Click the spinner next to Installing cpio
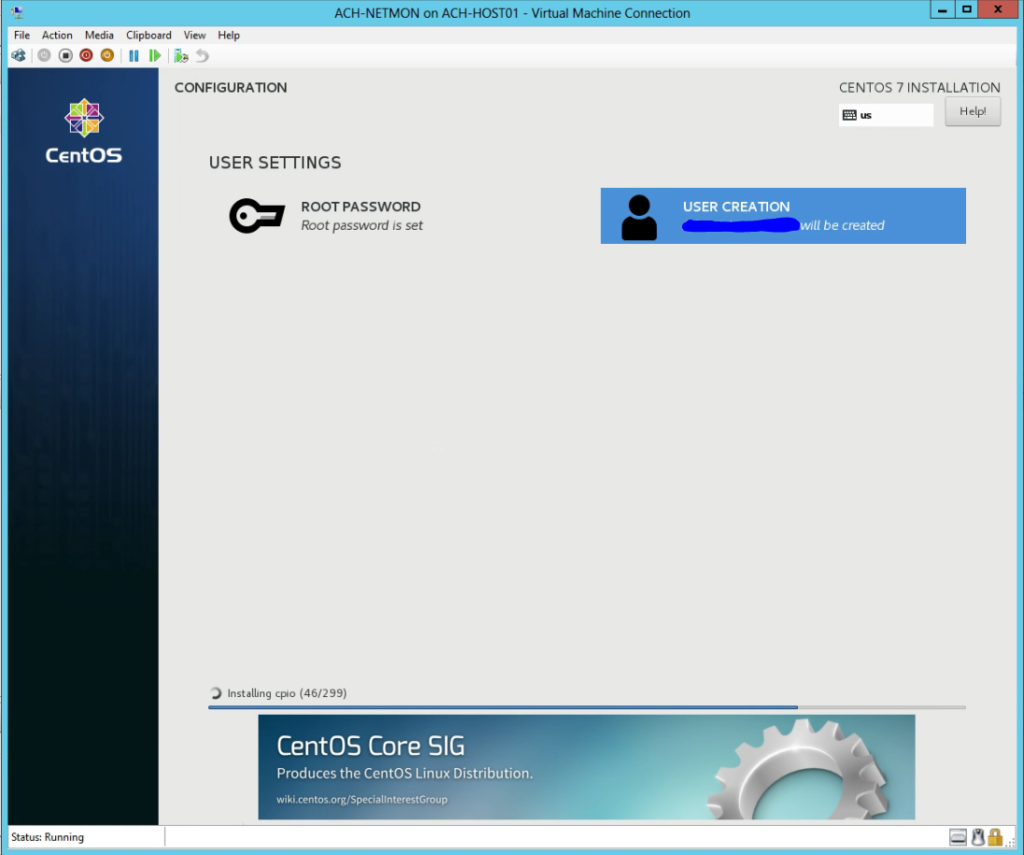Viewport: 1024px width, 855px height. click(216, 693)
